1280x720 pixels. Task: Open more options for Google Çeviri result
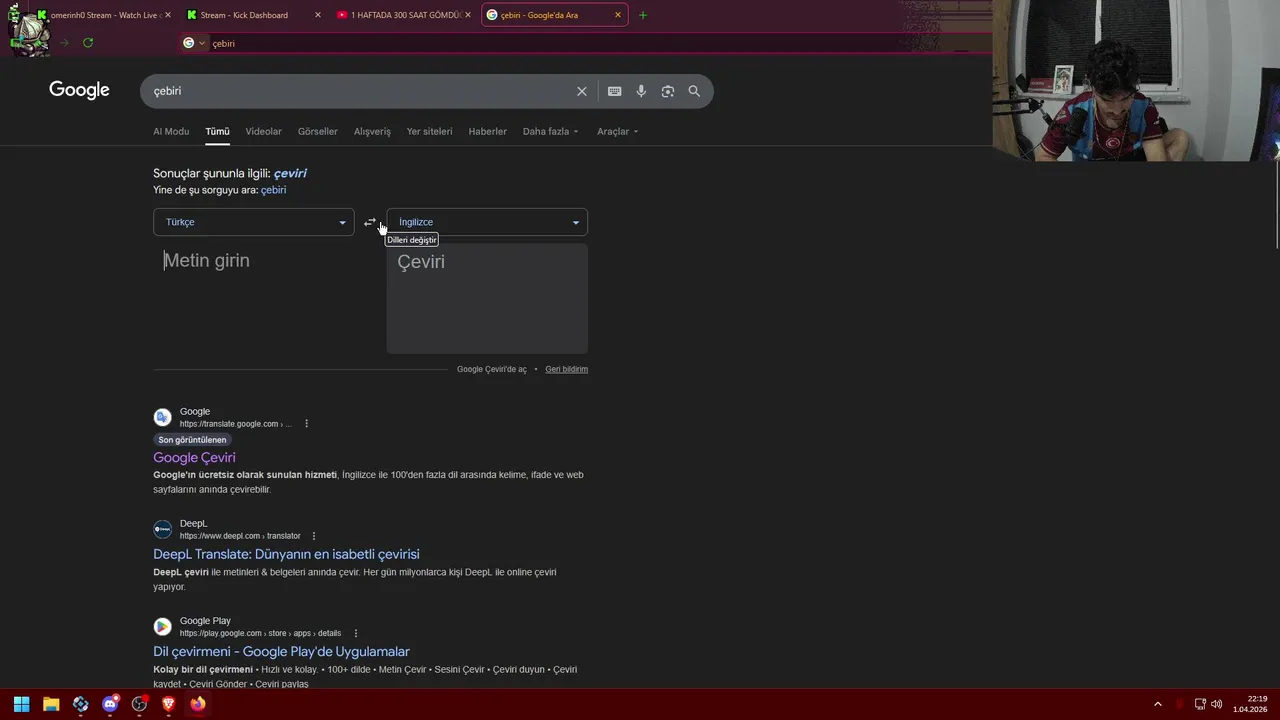(x=306, y=424)
